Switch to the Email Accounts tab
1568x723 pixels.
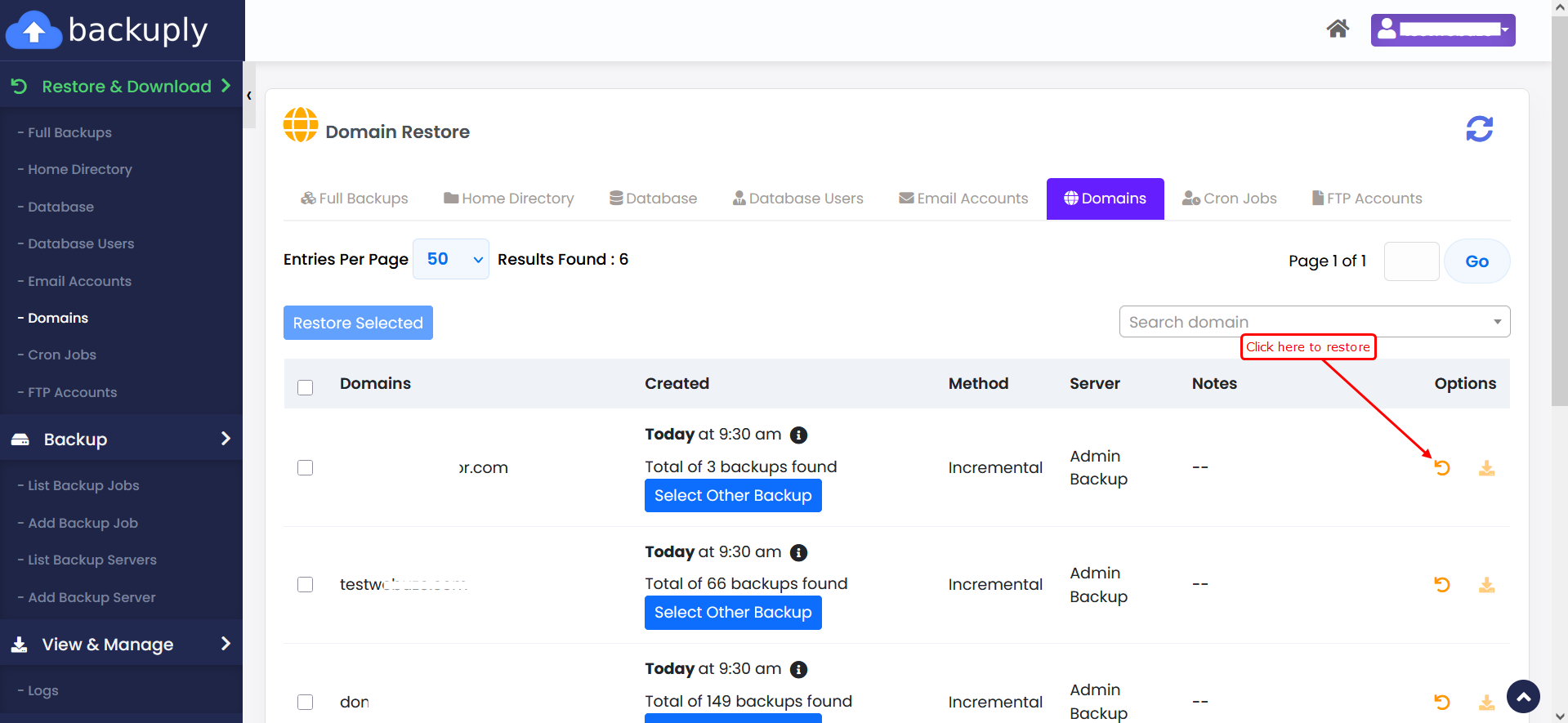point(963,199)
